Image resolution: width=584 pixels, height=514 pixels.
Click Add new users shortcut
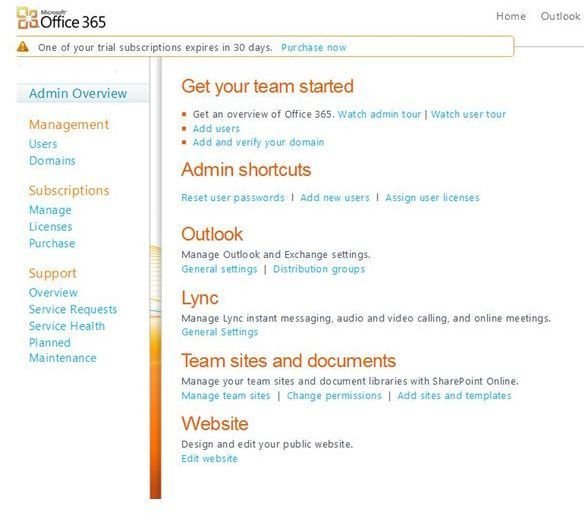point(335,198)
